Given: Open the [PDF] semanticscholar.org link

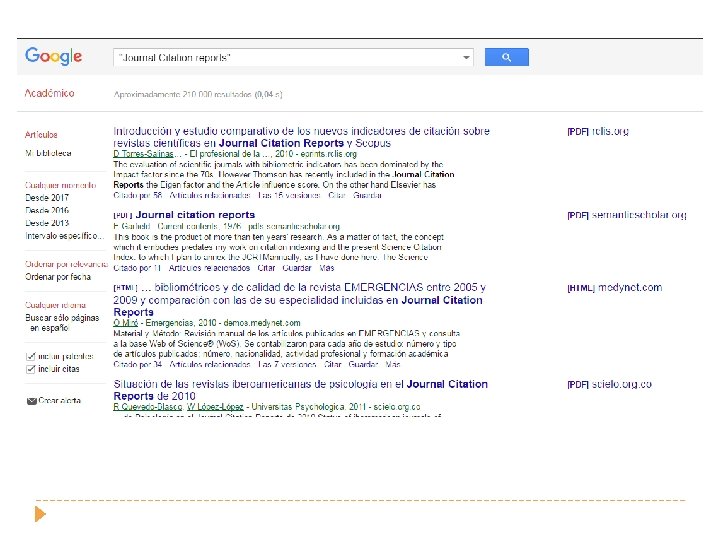Looking at the screenshot, I should pos(627,215).
